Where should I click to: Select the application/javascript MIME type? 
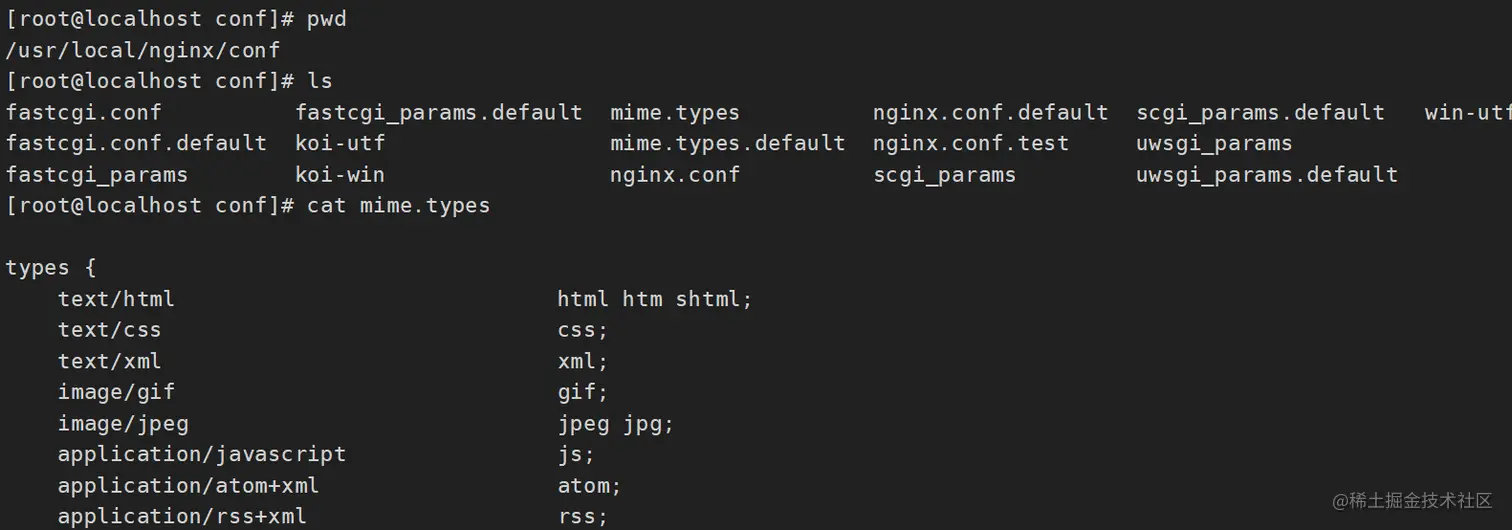(202, 455)
